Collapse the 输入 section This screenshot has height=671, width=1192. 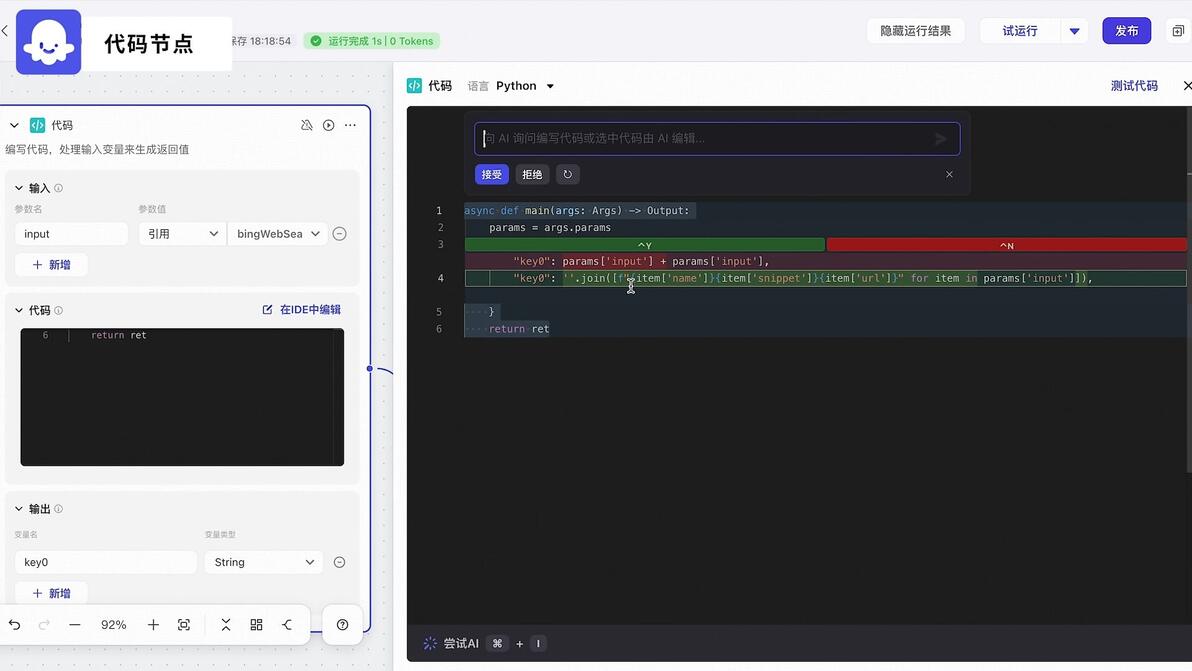(19, 188)
